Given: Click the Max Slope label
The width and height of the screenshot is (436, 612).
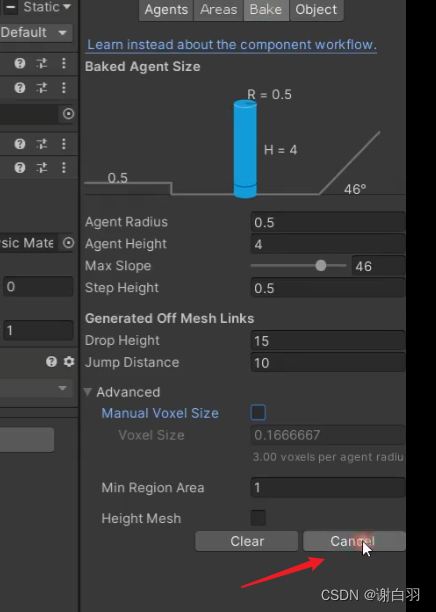Looking at the screenshot, I should tap(118, 266).
